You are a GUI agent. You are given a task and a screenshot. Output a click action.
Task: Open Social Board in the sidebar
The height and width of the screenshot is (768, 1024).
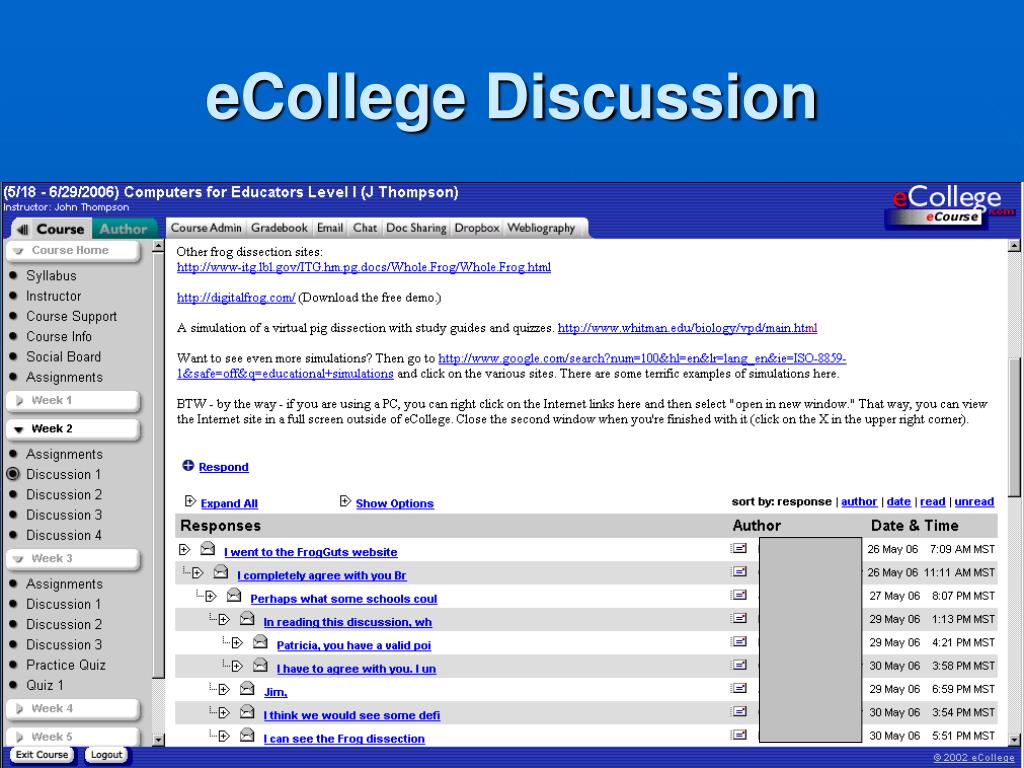[x=63, y=357]
